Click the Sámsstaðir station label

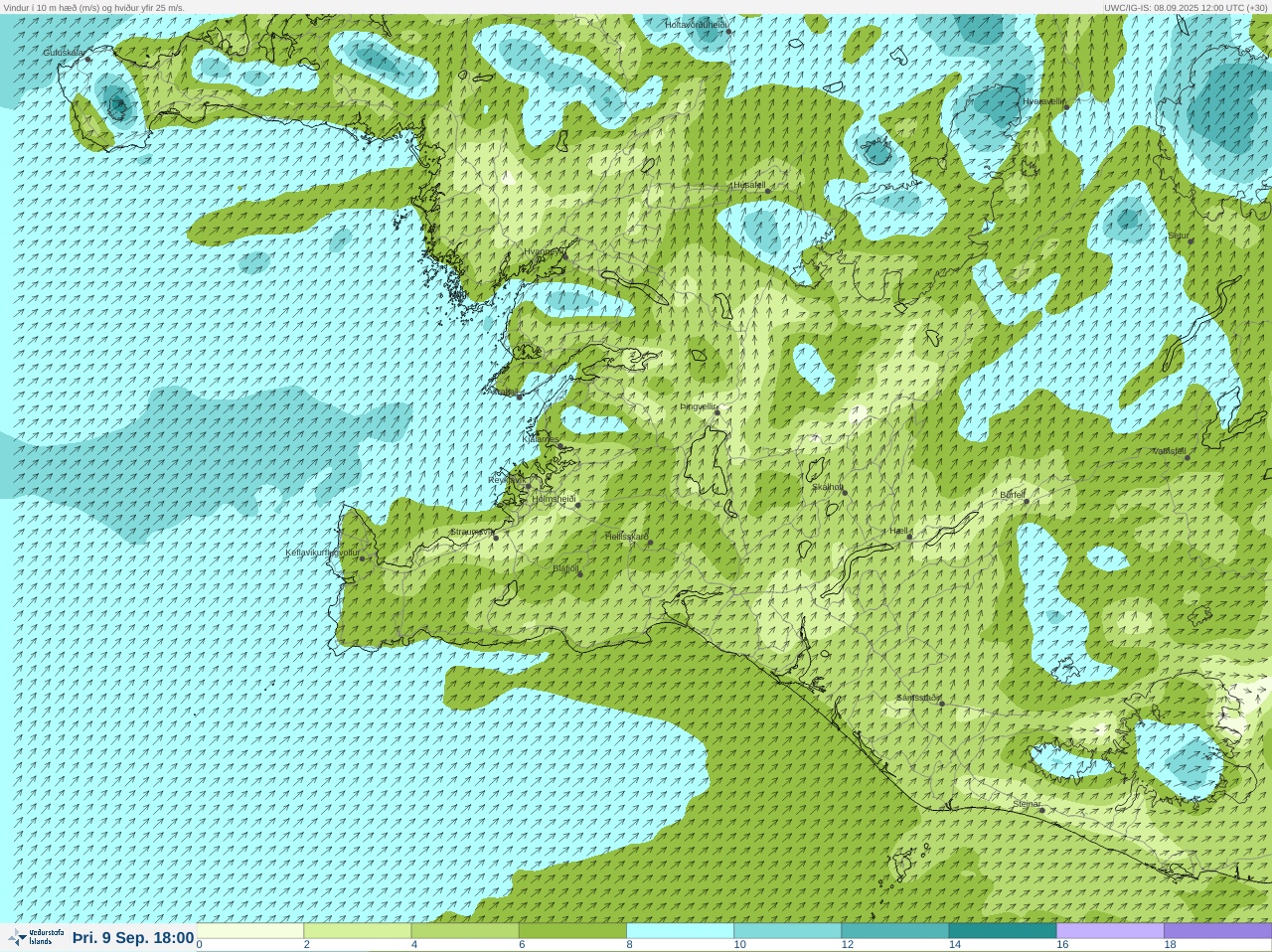pyautogui.click(x=918, y=698)
